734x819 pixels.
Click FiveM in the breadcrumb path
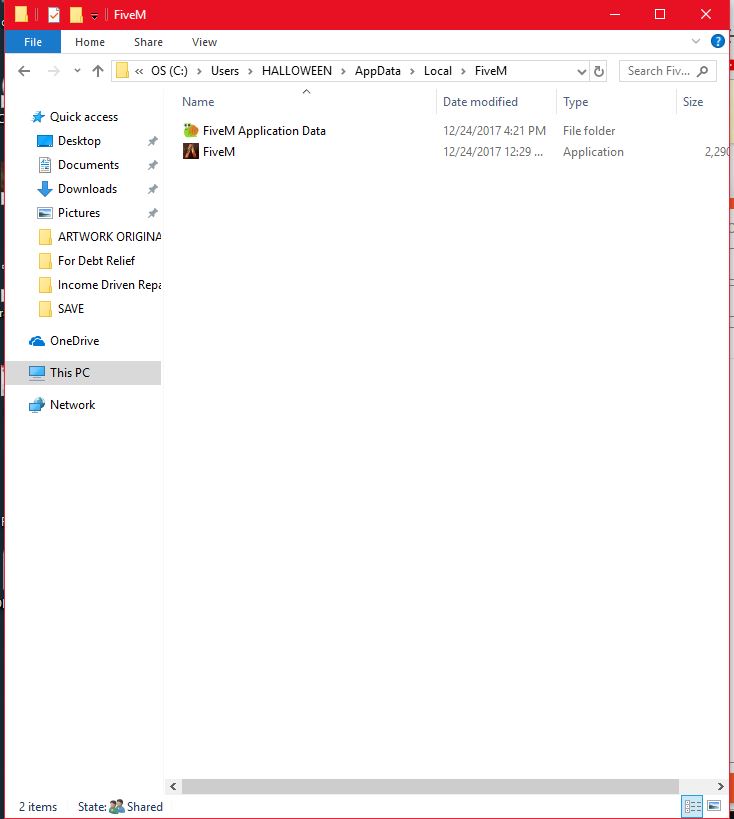[x=491, y=71]
